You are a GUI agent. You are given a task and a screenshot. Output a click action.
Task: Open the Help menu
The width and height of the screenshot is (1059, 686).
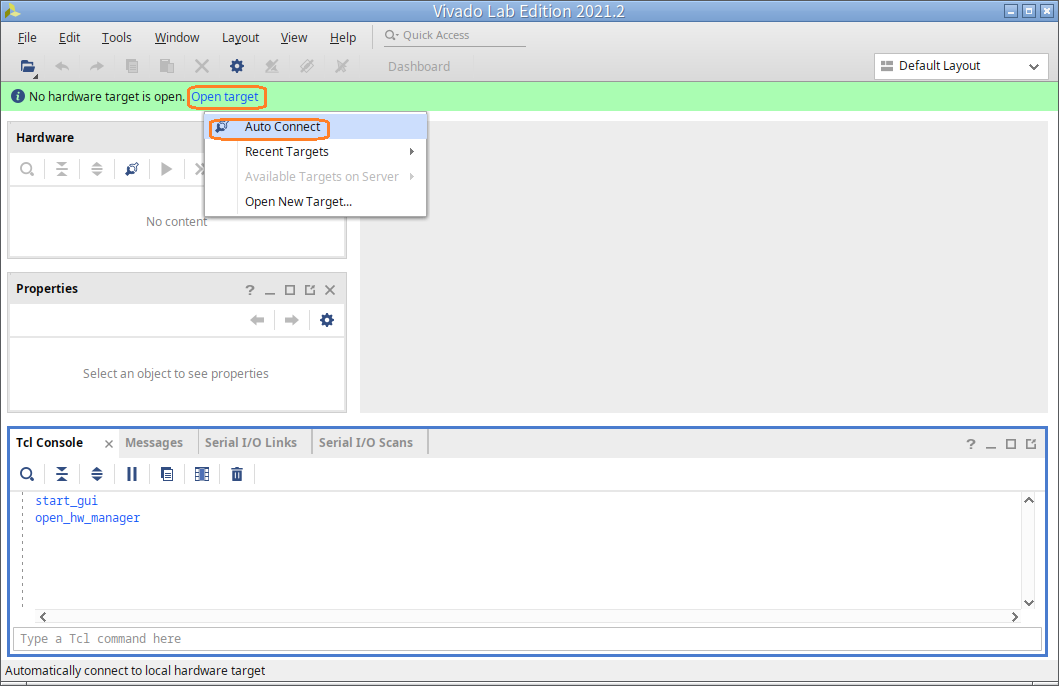pos(342,38)
